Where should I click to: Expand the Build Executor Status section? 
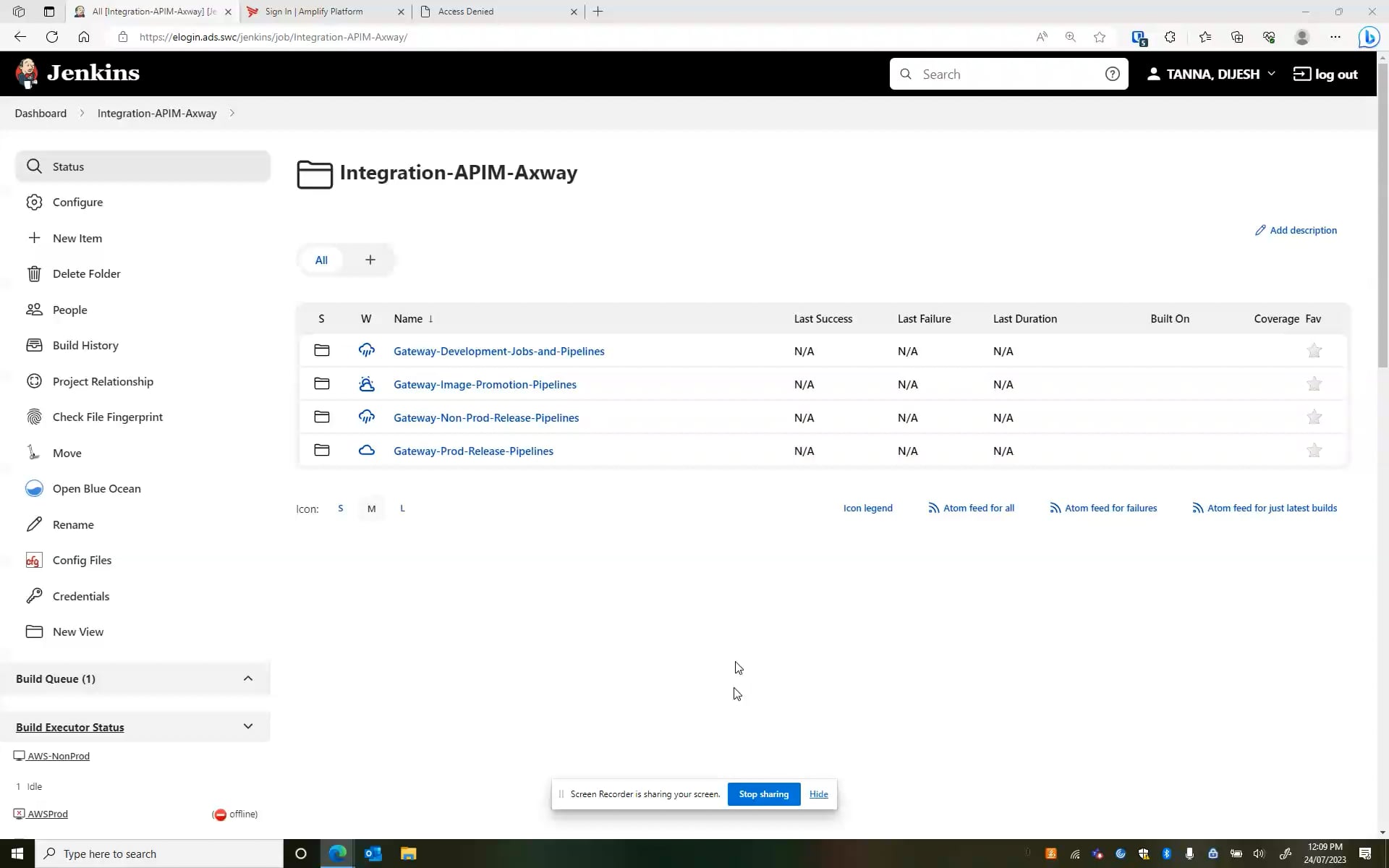tap(248, 726)
